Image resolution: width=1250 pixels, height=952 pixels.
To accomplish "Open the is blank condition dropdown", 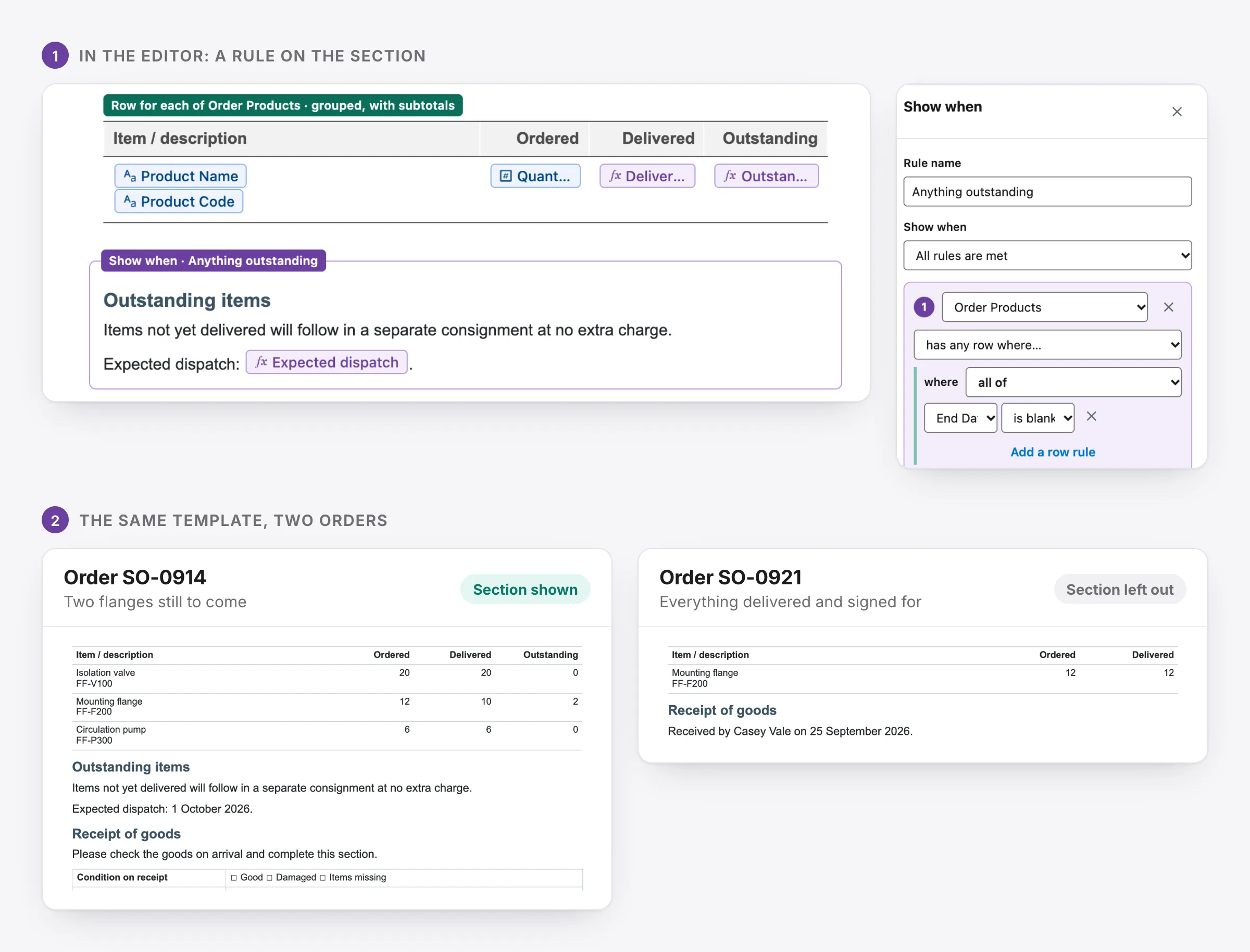I will (1037, 418).
